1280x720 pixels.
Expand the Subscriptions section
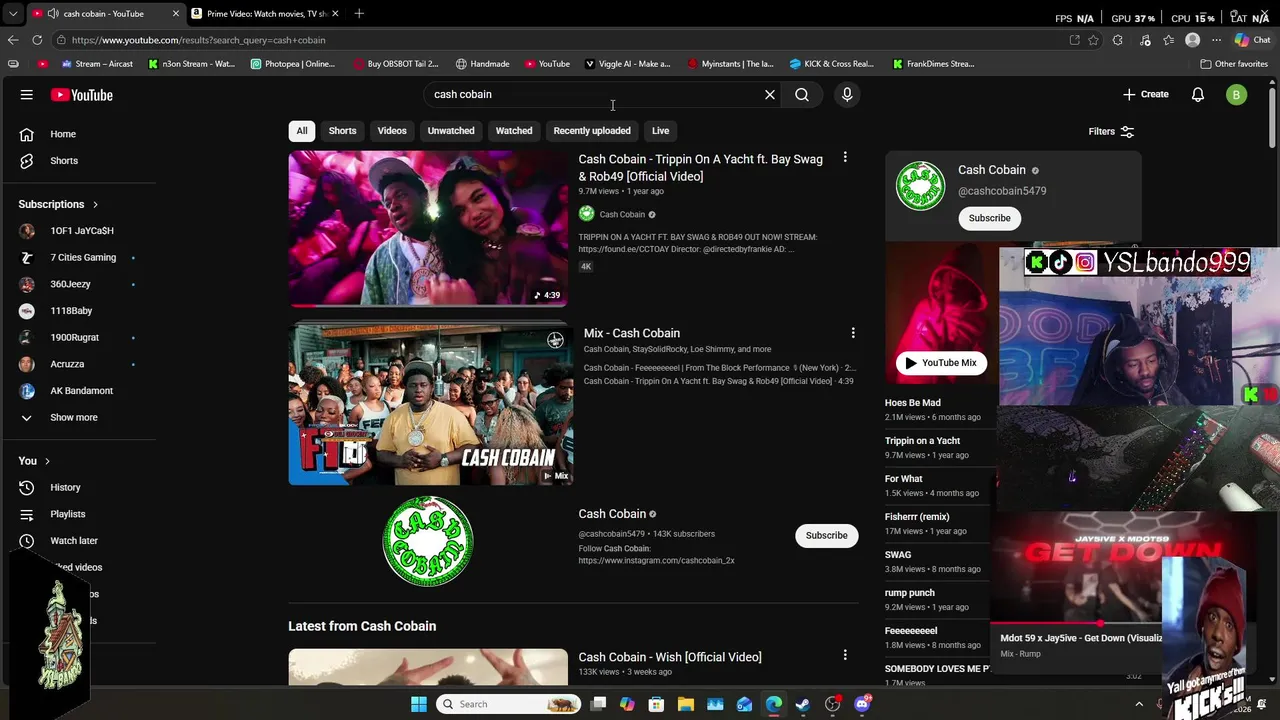[x=59, y=204]
